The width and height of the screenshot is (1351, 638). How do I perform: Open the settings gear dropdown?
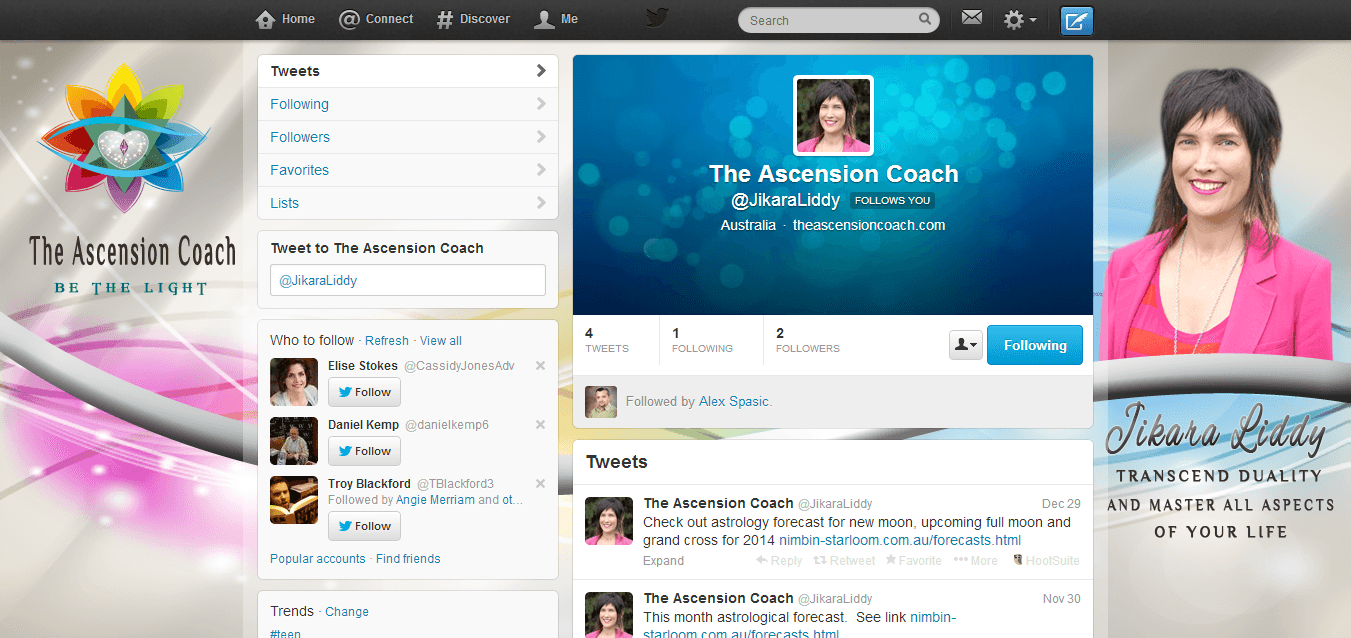(1020, 19)
